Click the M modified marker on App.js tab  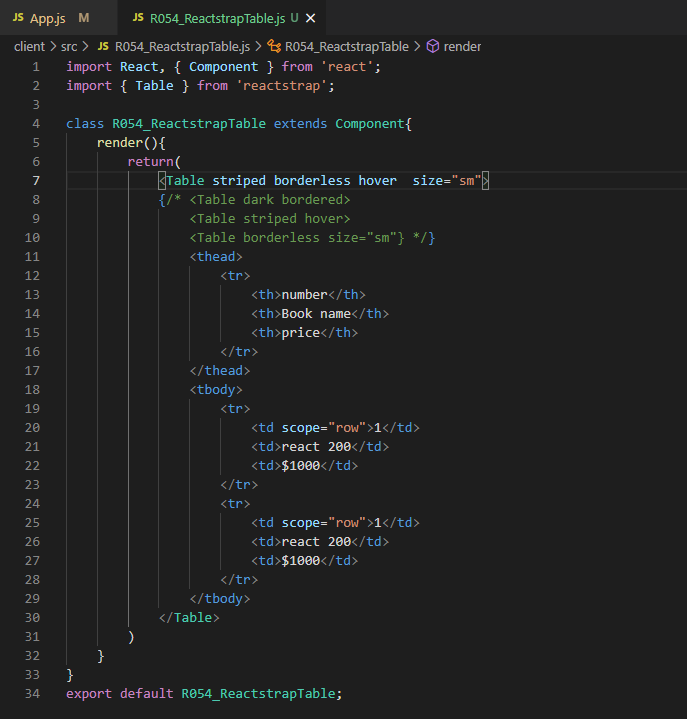pyautogui.click(x=83, y=18)
